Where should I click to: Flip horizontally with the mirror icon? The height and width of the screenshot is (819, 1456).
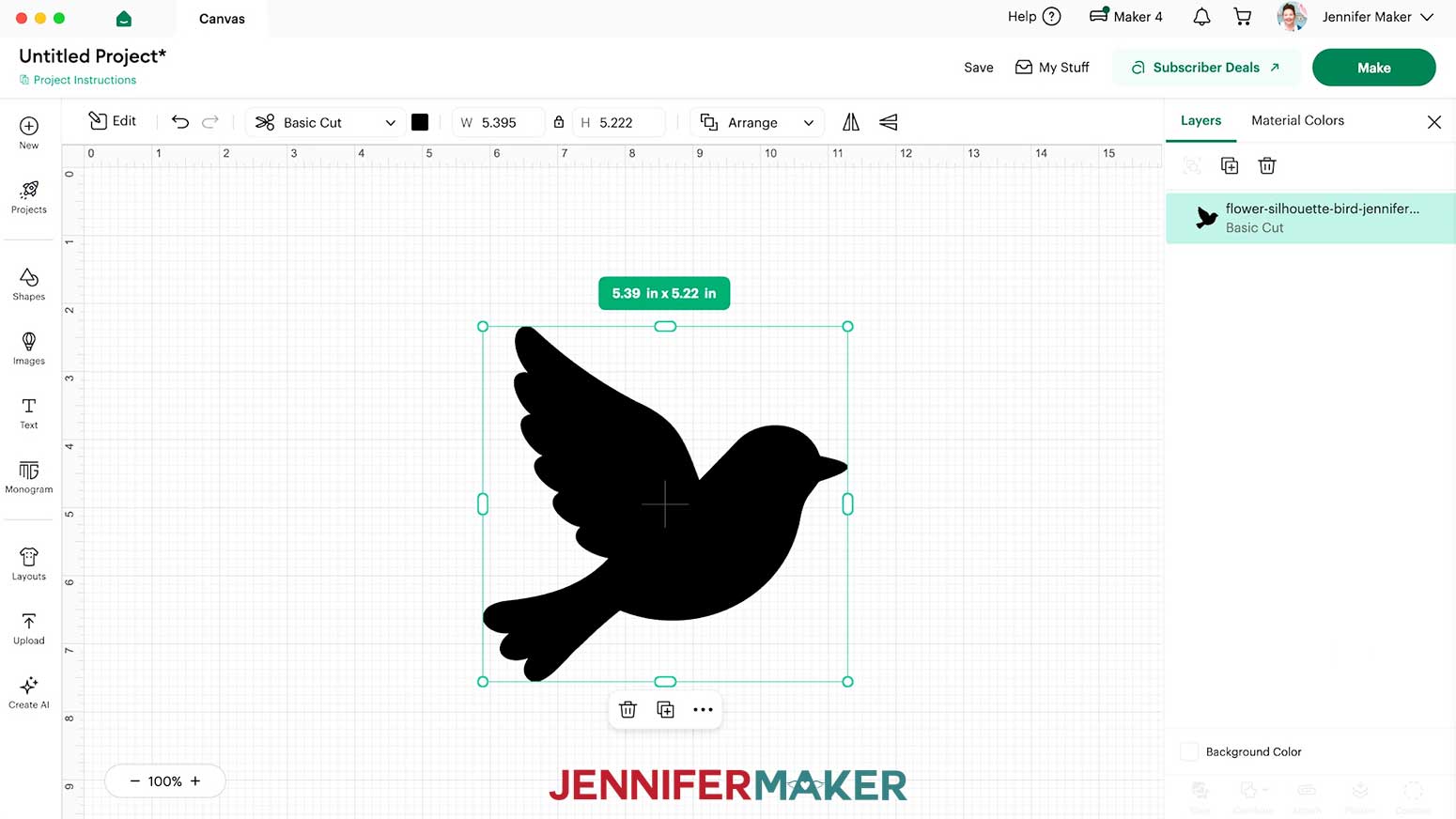click(x=851, y=122)
